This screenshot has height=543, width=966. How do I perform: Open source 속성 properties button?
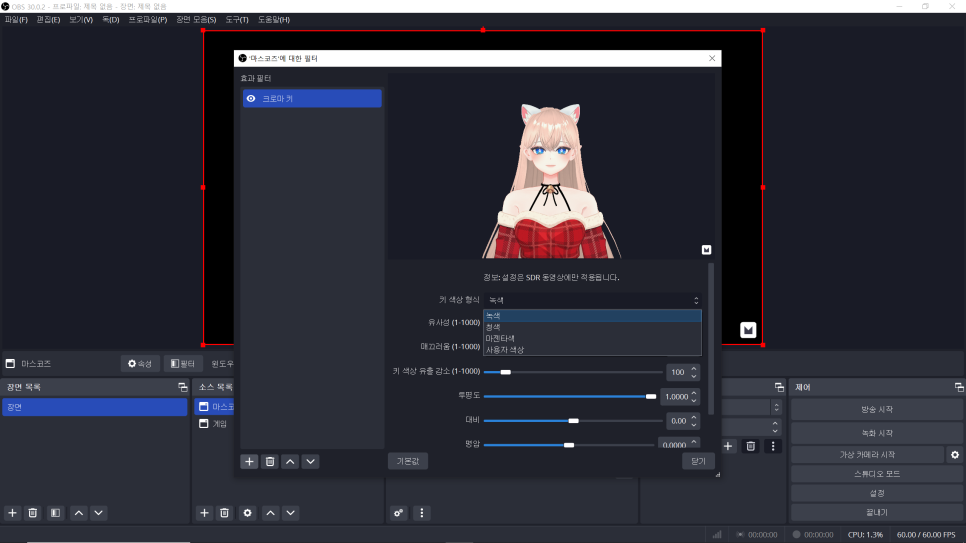[140, 364]
